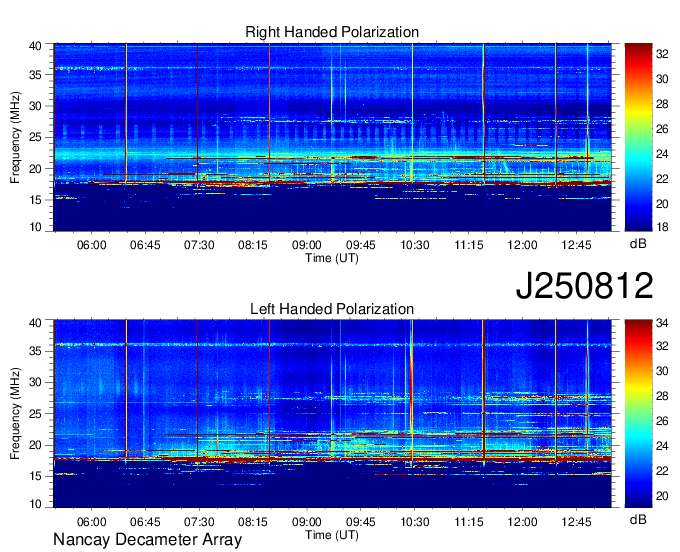Viewport: 680px width, 552px height.
Task: Click the Right Handed plot colorbar
Action: (x=638, y=137)
